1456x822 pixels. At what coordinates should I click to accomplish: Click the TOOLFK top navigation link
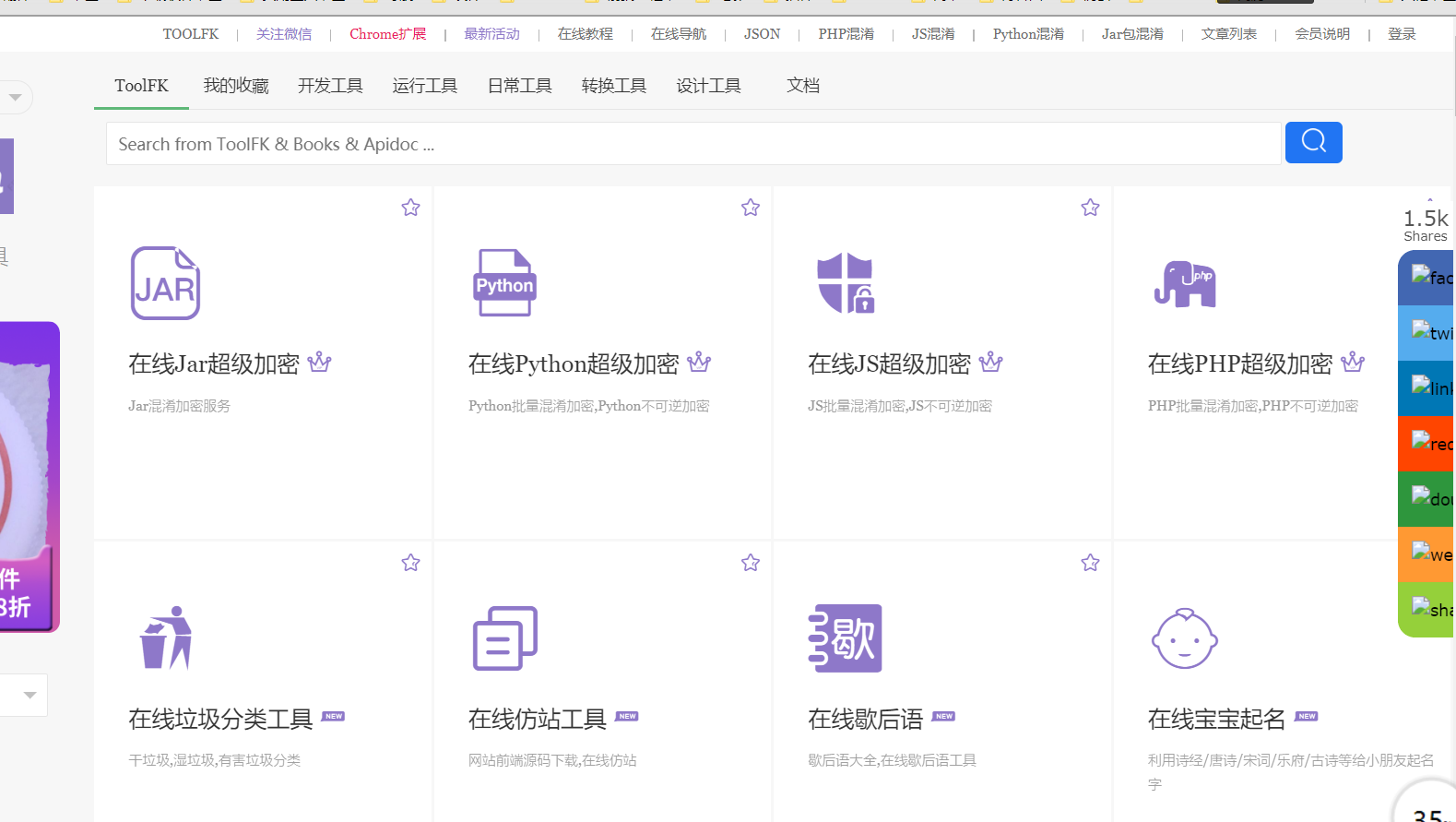click(191, 34)
